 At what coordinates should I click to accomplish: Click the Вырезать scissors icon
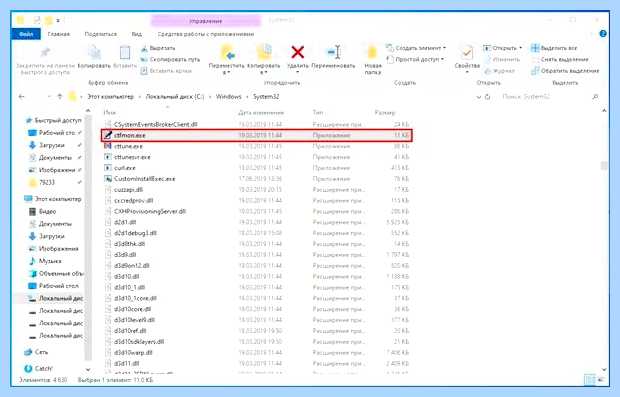pos(144,48)
